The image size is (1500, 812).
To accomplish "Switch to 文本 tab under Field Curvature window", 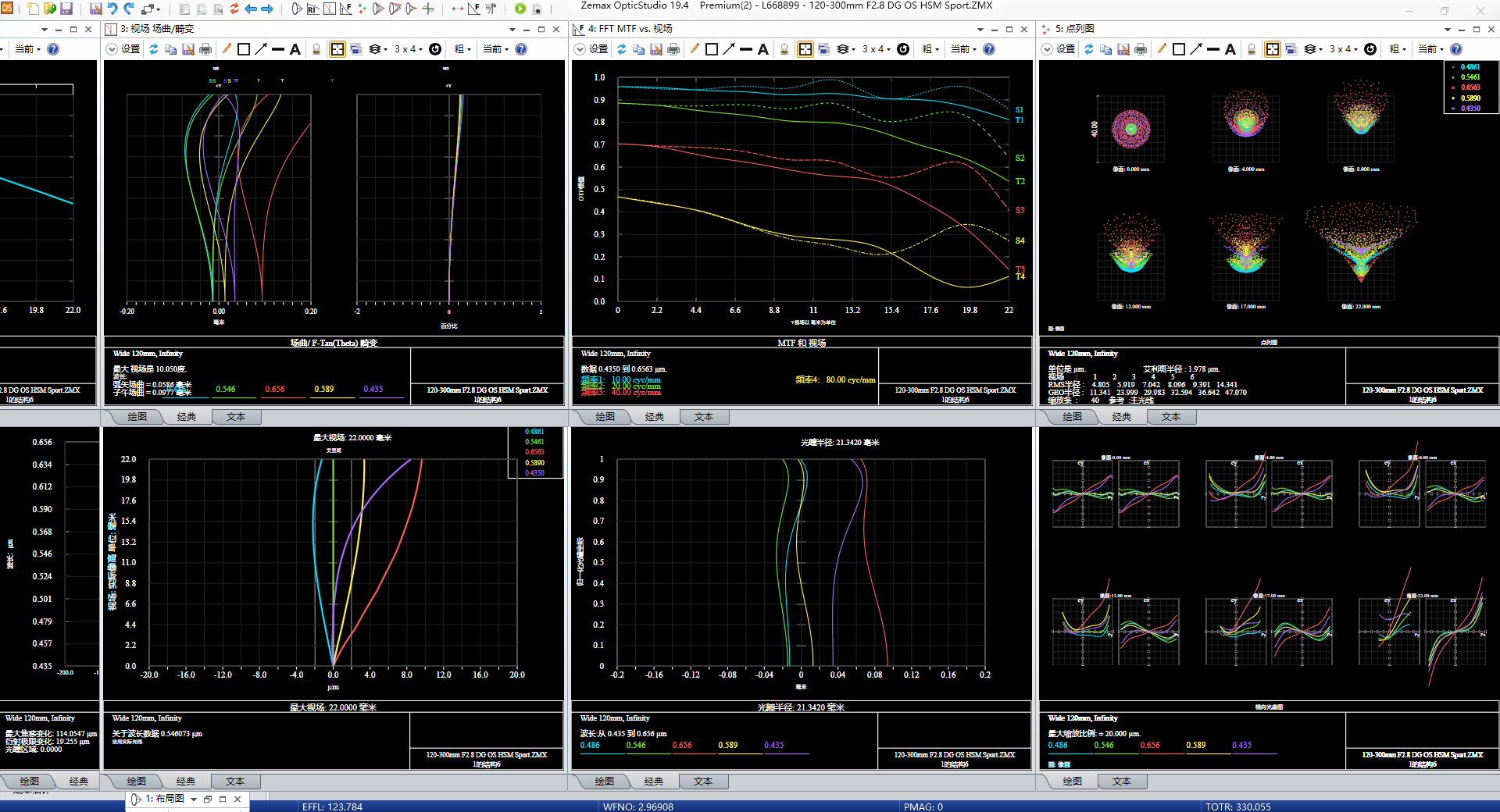I will click(x=236, y=417).
